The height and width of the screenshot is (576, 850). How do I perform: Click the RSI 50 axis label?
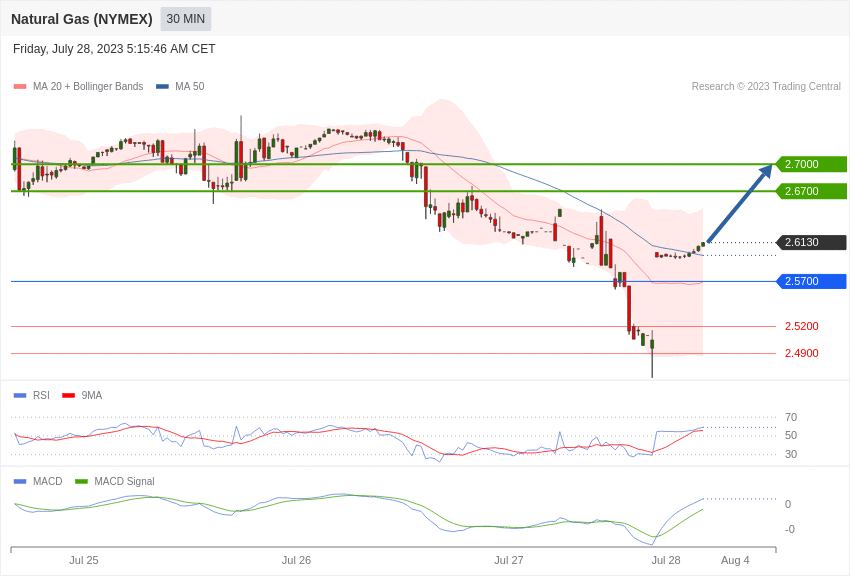pos(791,435)
